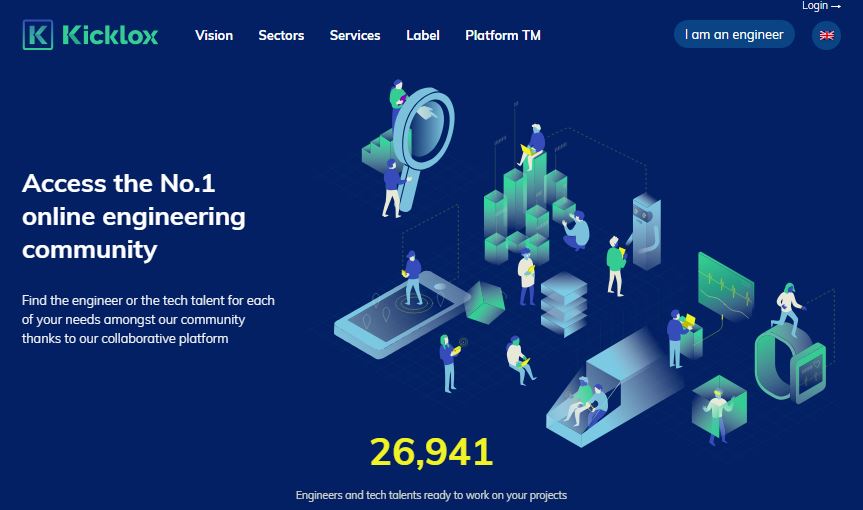863x510 pixels.
Task: Open the Sectors menu item
Action: tap(281, 35)
